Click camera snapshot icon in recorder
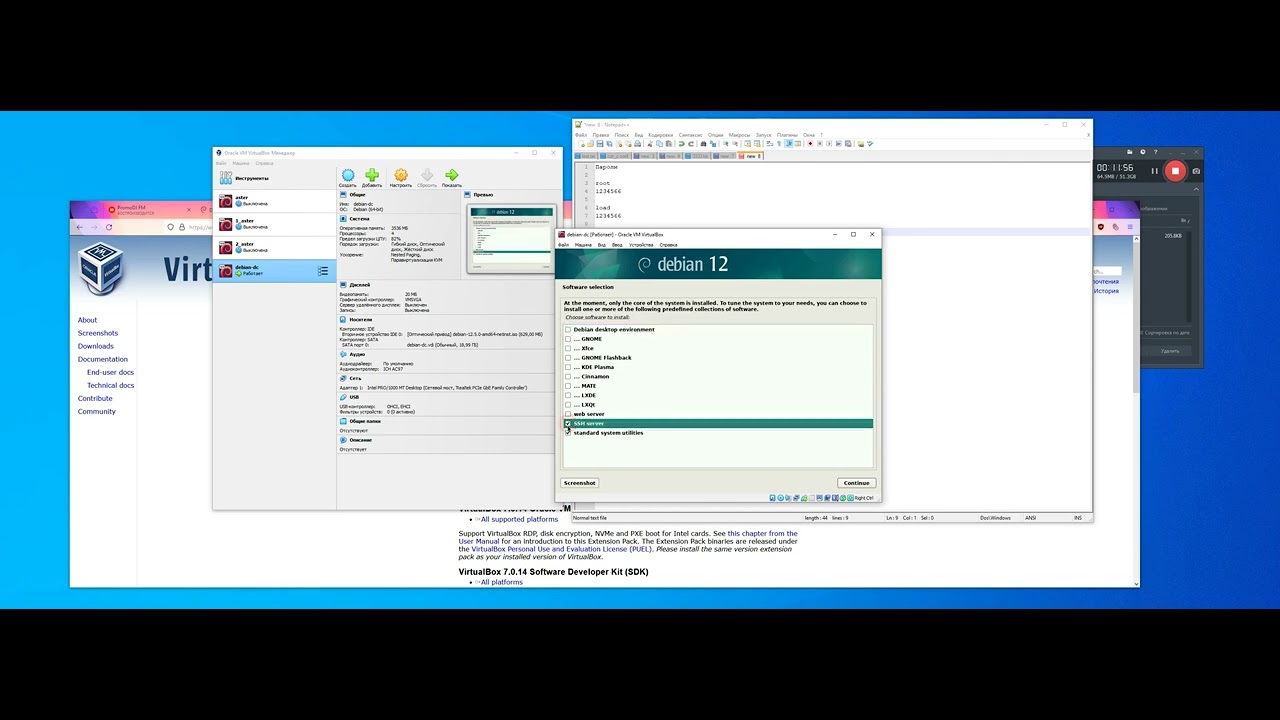This screenshot has height=720, width=1280. click(1196, 171)
